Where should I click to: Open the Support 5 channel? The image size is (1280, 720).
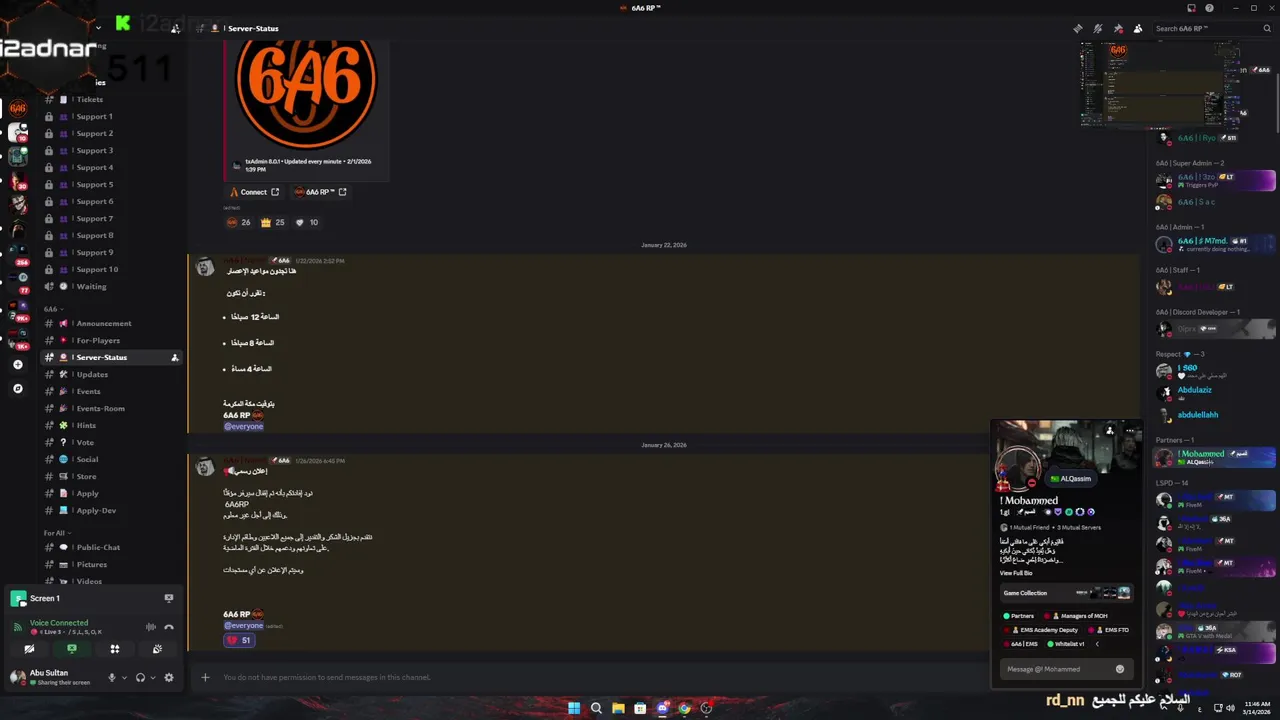pyautogui.click(x=111, y=184)
